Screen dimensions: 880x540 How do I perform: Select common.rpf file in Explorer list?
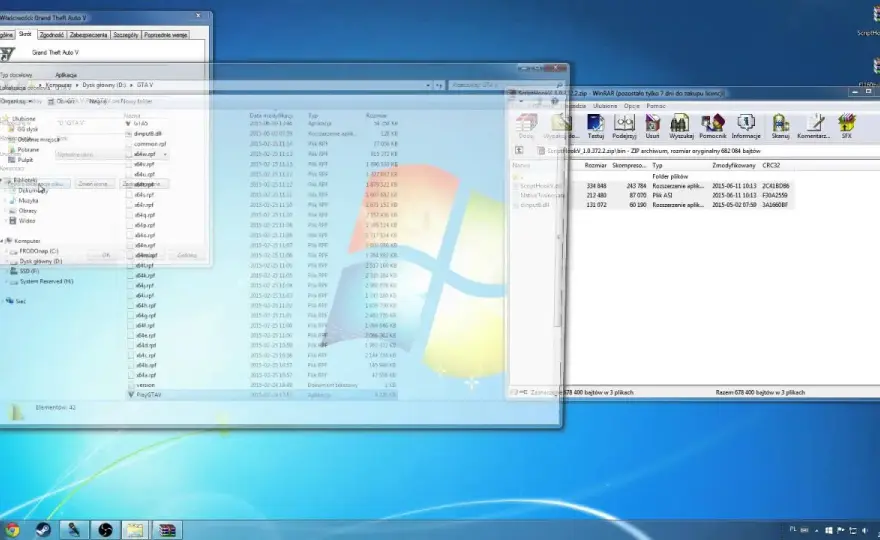point(150,144)
